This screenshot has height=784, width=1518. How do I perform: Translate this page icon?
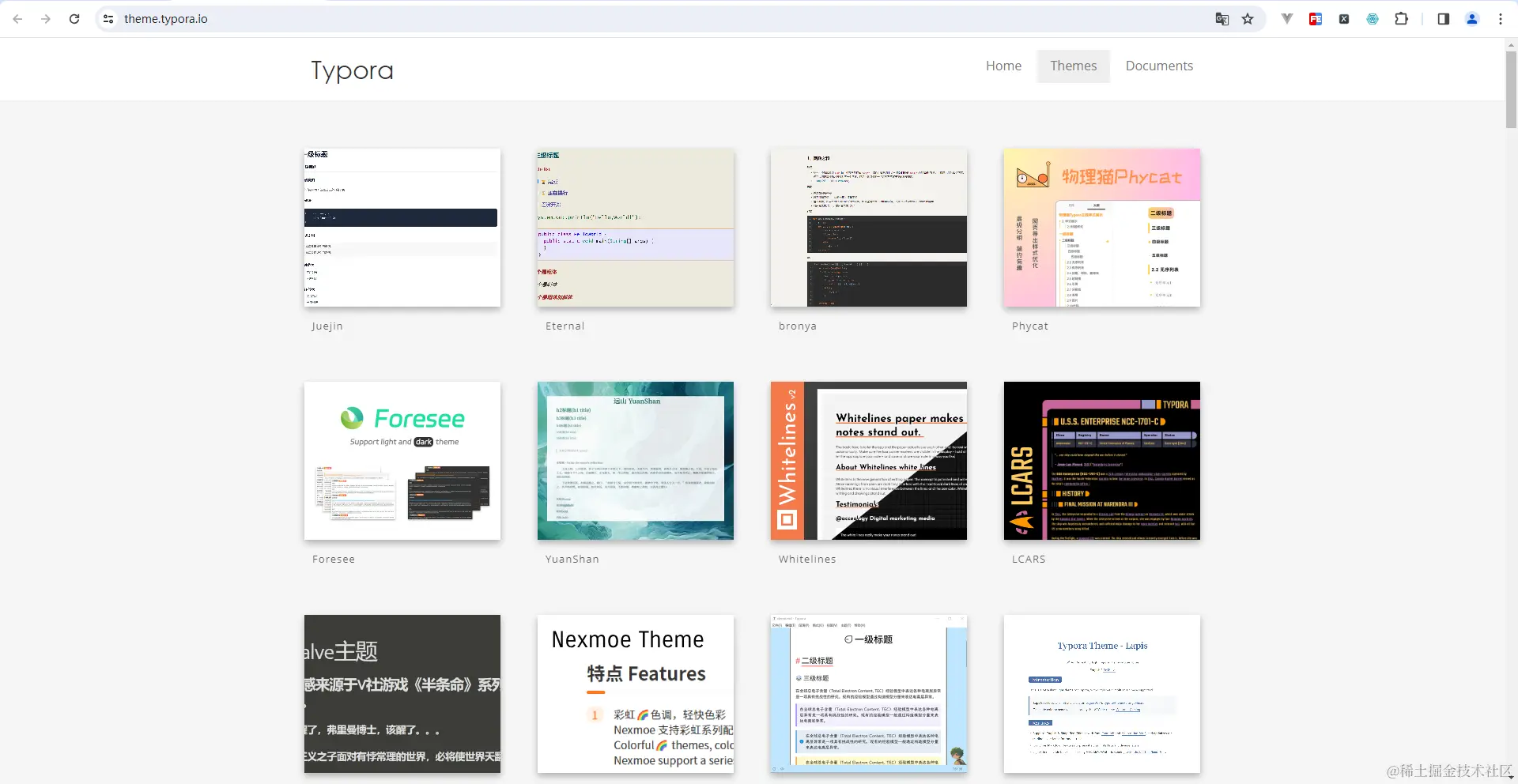click(1222, 19)
